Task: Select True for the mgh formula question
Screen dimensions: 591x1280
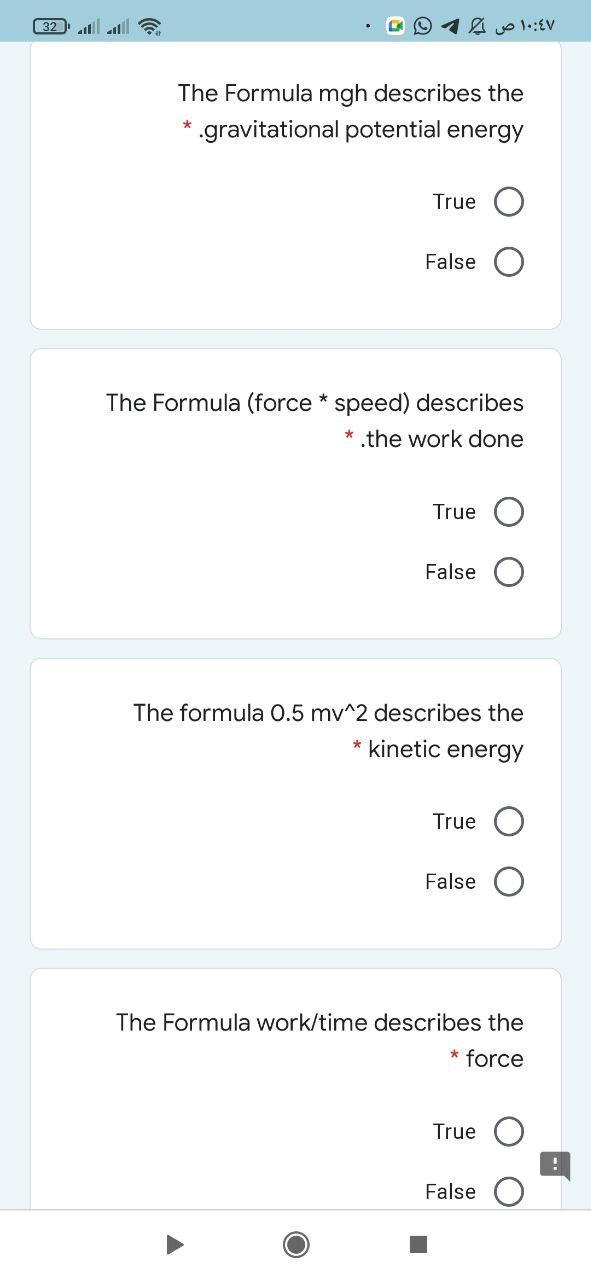Action: (509, 201)
